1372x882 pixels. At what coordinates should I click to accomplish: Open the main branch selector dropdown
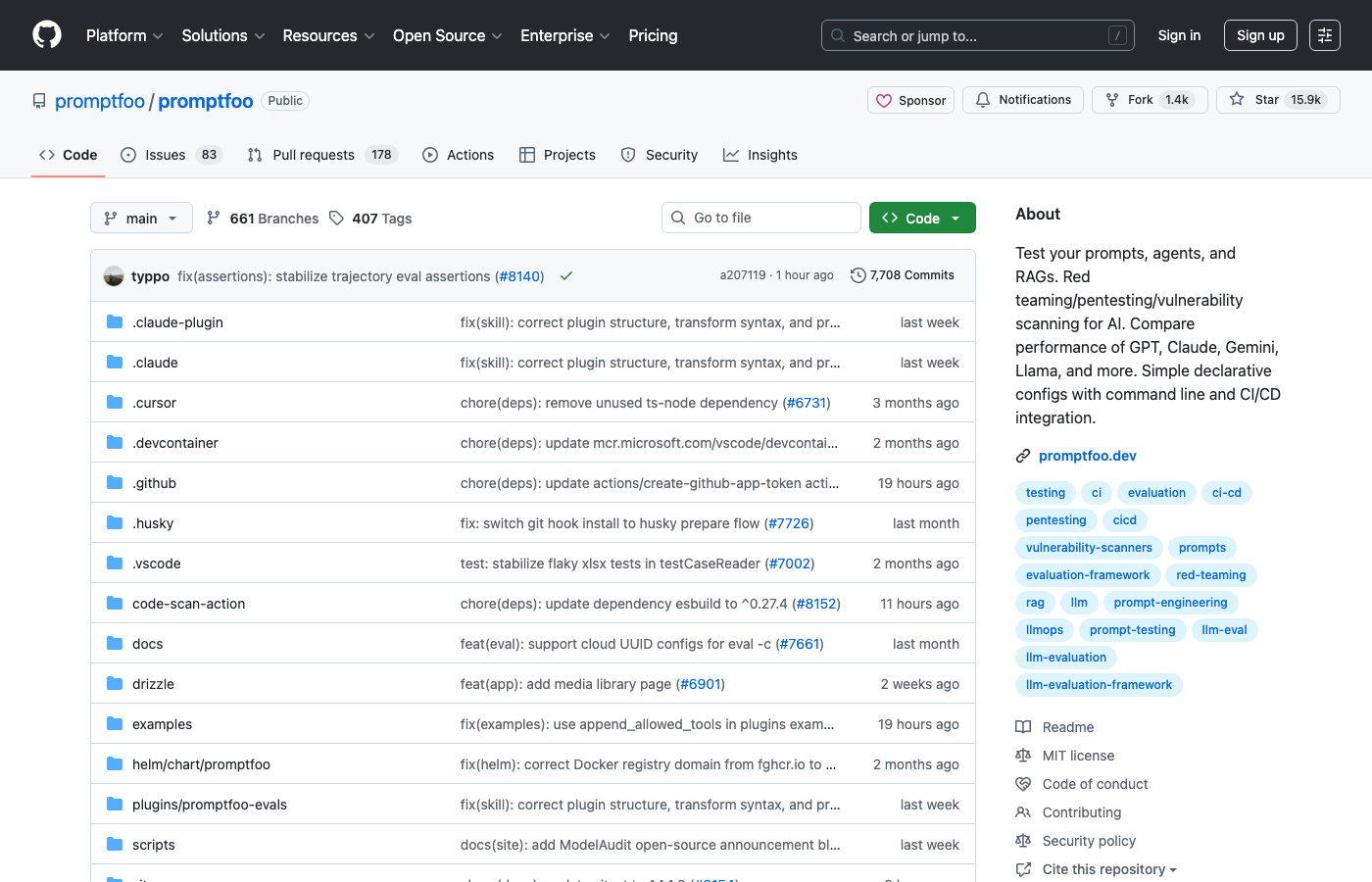pos(141,218)
